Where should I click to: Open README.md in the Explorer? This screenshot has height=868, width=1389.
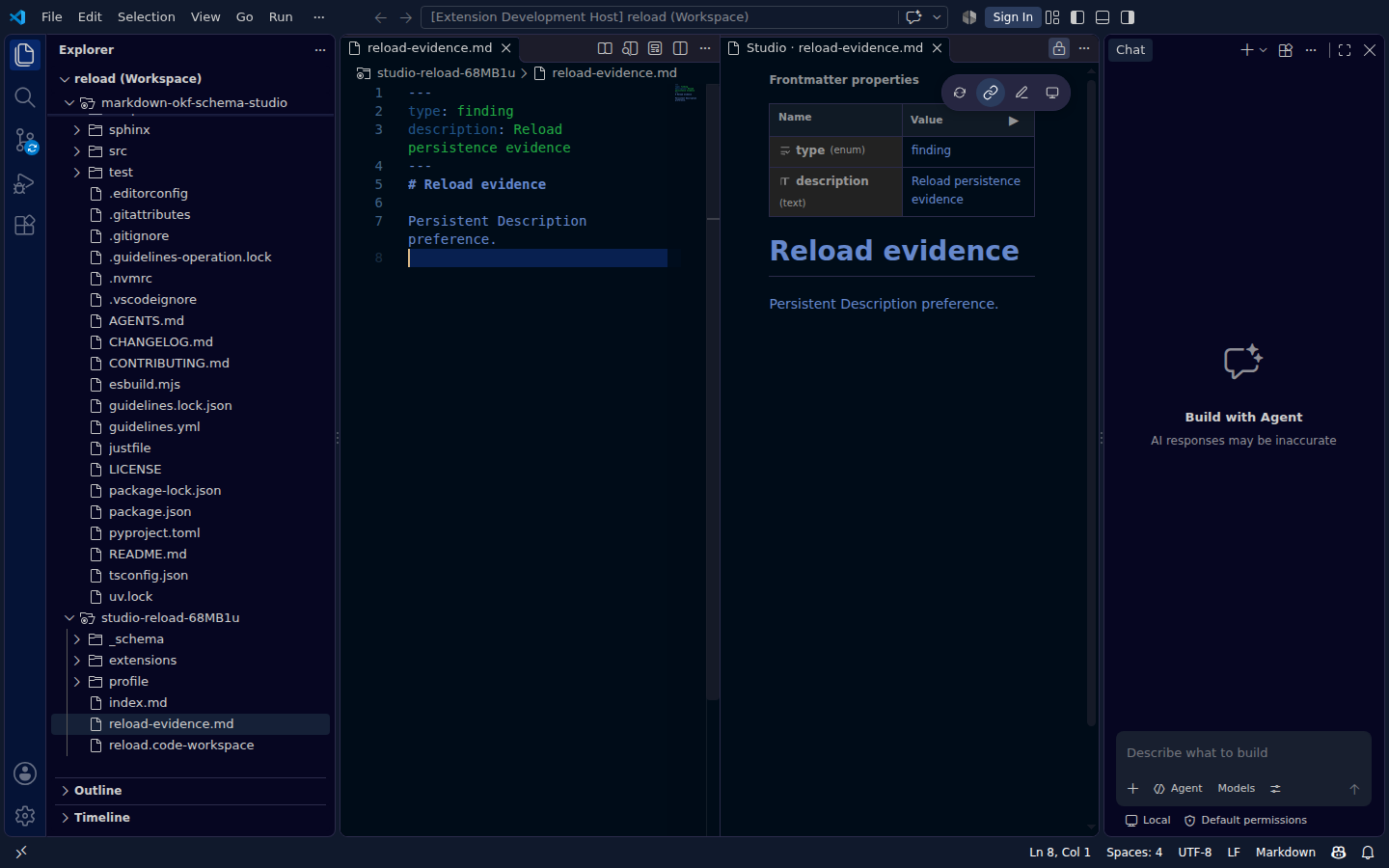coord(148,555)
